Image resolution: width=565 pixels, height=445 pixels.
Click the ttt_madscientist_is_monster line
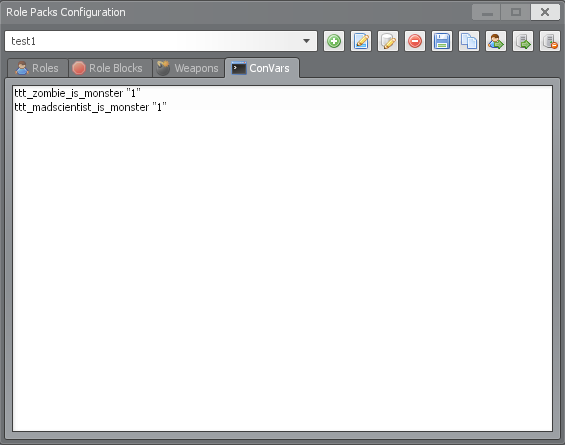tap(90, 107)
